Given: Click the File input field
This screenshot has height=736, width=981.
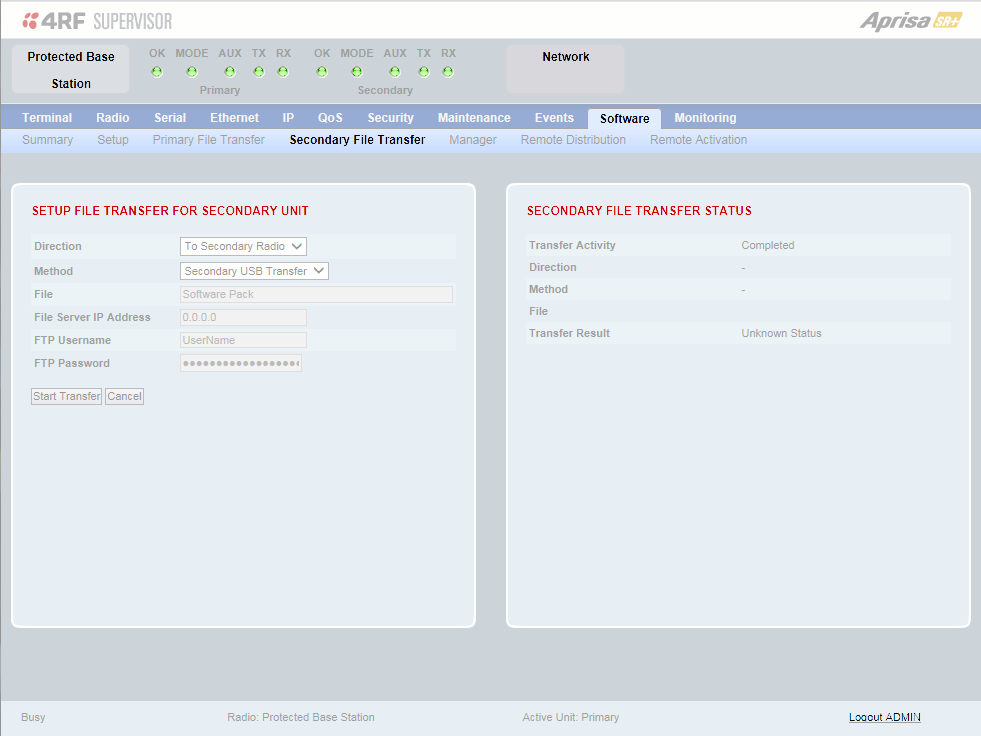Looking at the screenshot, I should click(317, 294).
